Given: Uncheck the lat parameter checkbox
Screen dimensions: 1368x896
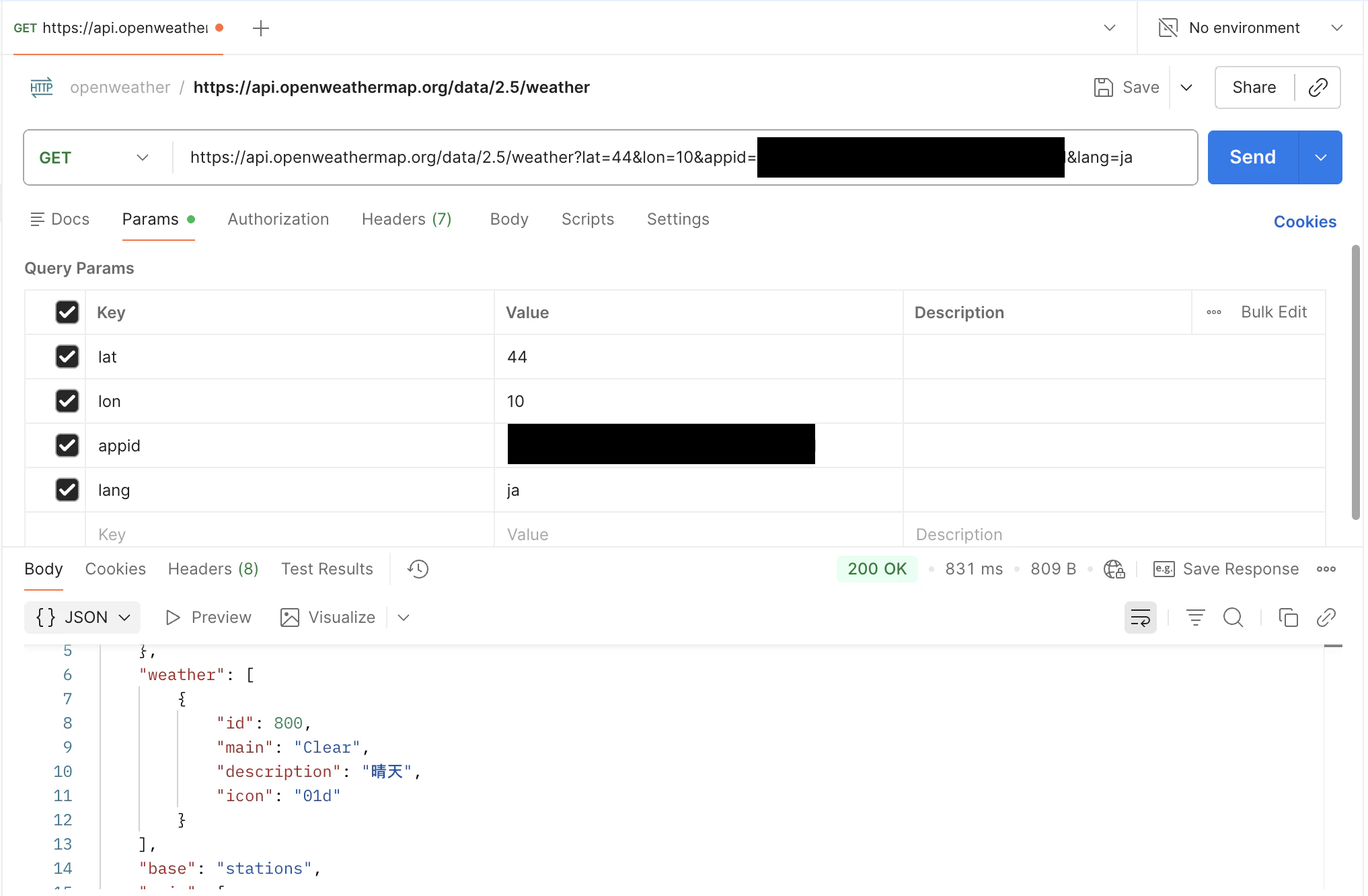Looking at the screenshot, I should click(67, 357).
